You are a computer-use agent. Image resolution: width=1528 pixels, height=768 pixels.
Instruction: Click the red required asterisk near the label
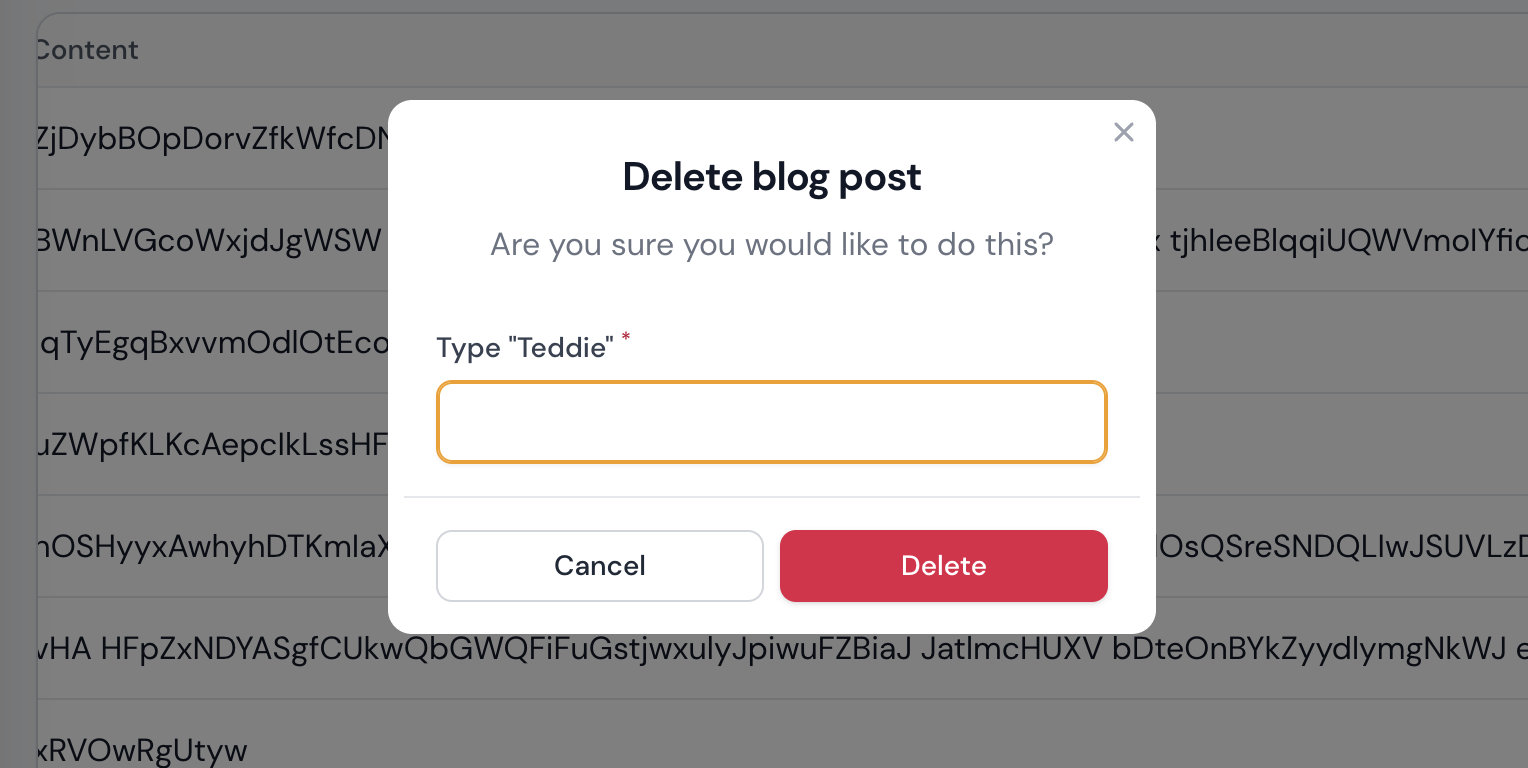pos(625,340)
